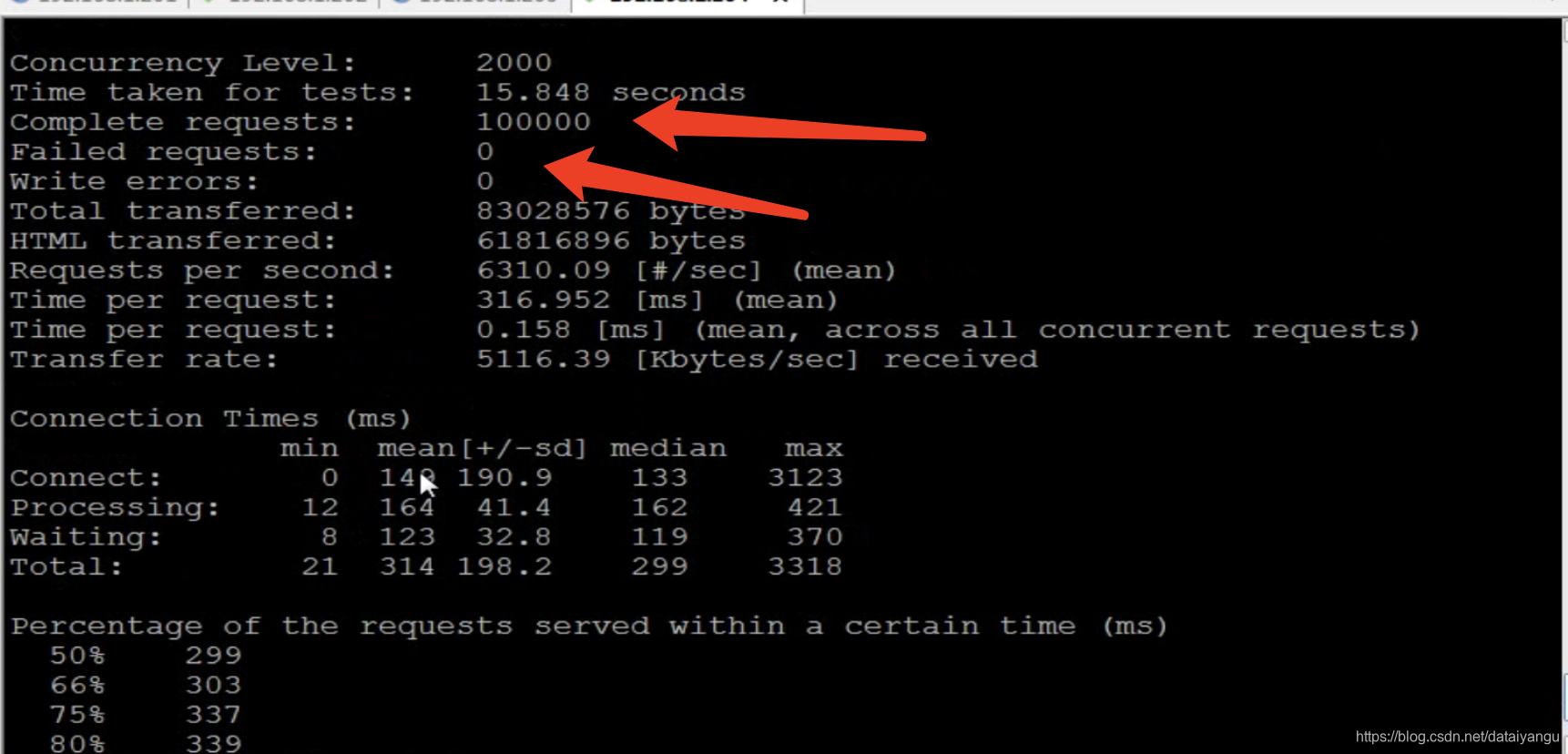Click the 66% percentile label
The height and width of the screenshot is (754, 1568).
click(76, 685)
